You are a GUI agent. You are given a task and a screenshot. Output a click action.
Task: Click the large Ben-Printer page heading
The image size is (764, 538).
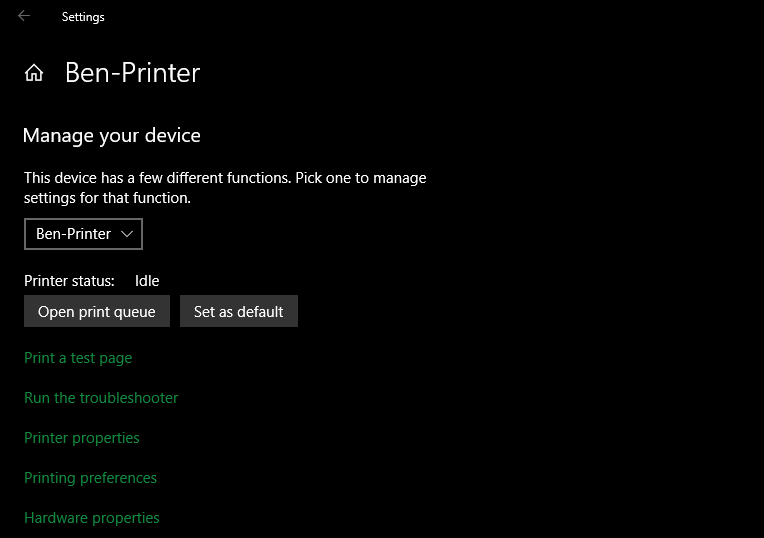coord(133,73)
